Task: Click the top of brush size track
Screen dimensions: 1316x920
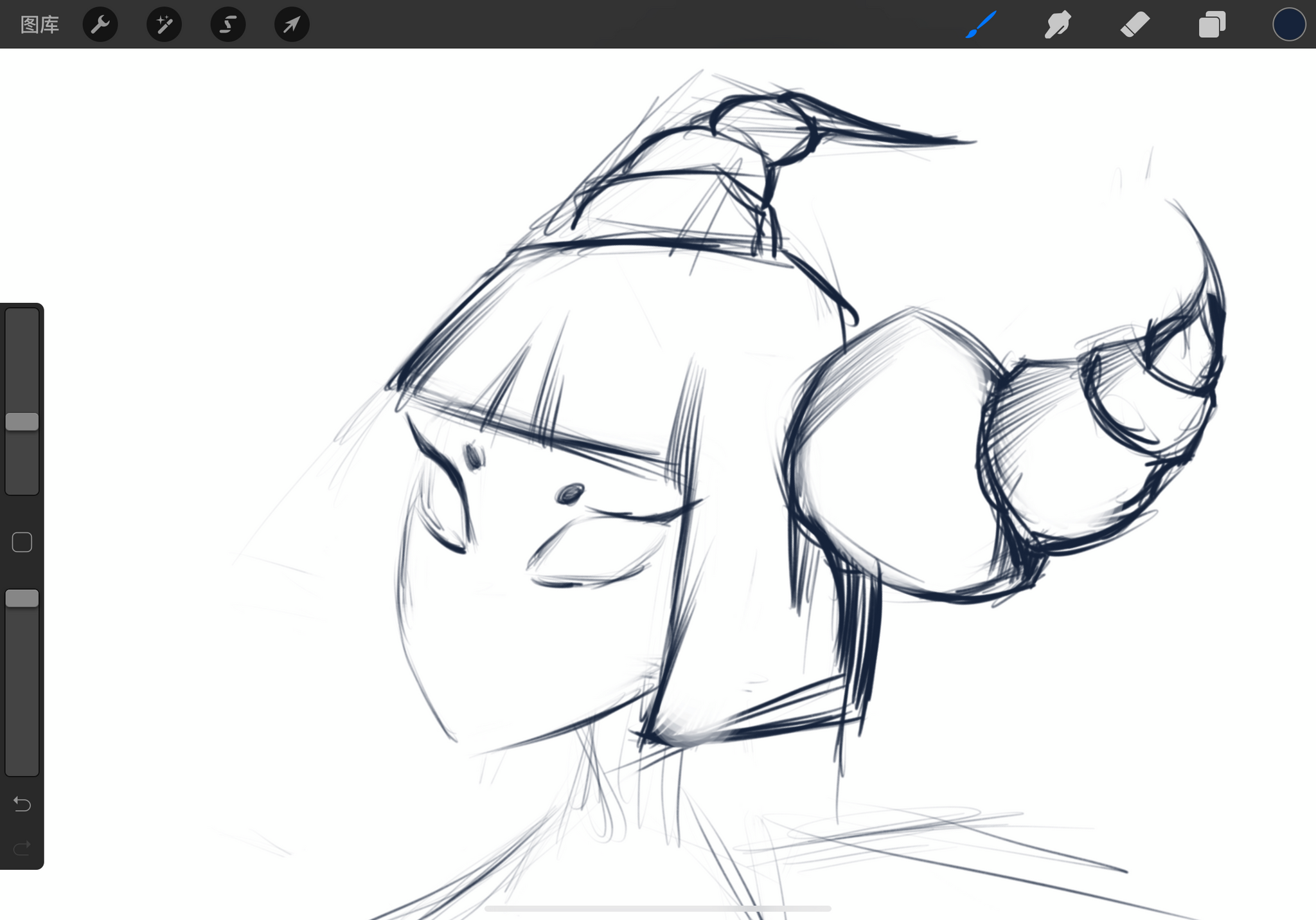Action: [22, 318]
